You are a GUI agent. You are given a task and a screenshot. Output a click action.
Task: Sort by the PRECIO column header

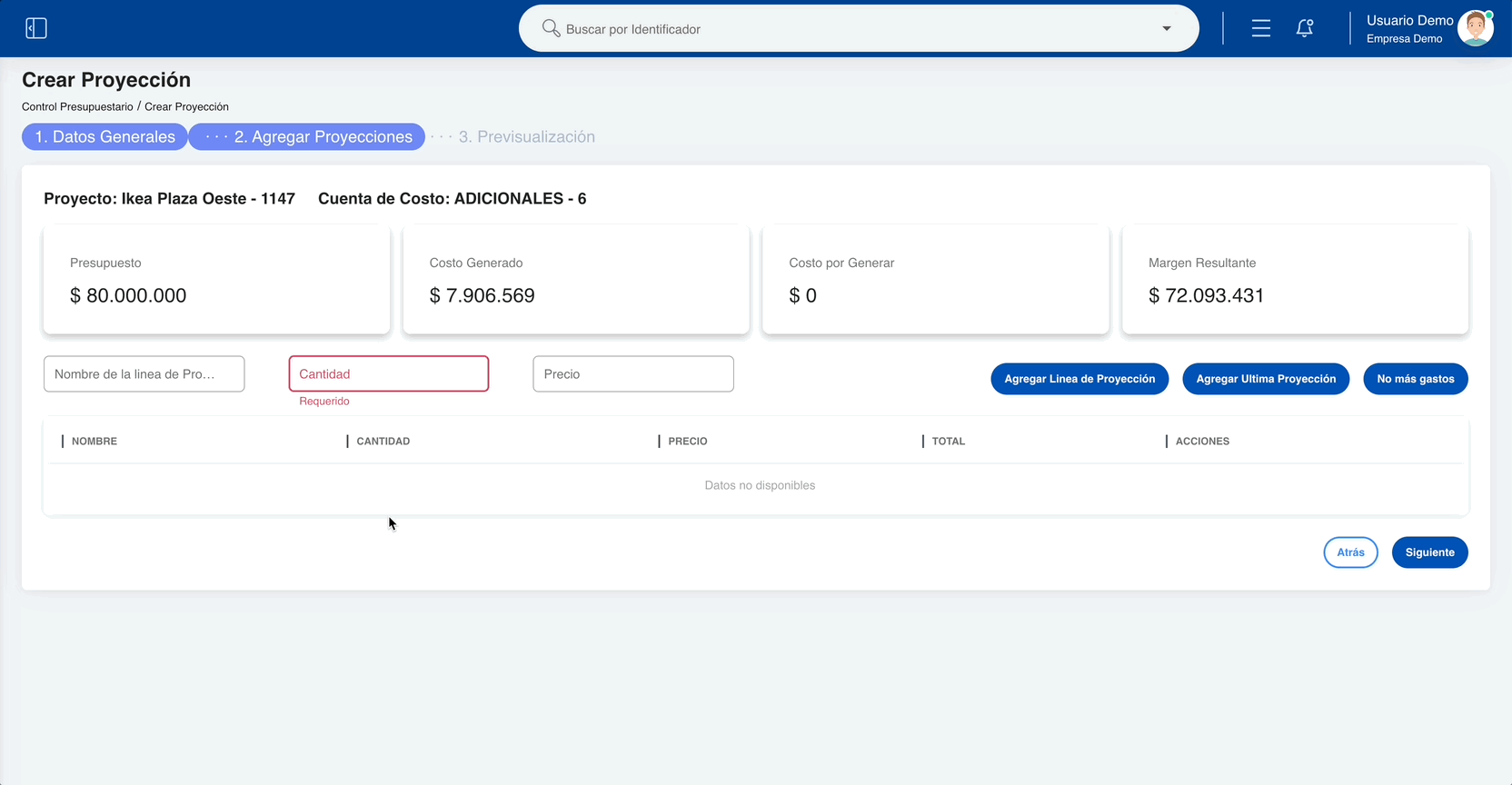[x=688, y=441]
